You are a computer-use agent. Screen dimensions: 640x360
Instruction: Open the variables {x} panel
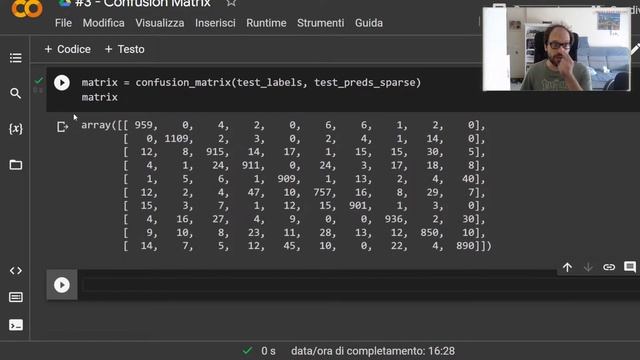click(x=16, y=129)
